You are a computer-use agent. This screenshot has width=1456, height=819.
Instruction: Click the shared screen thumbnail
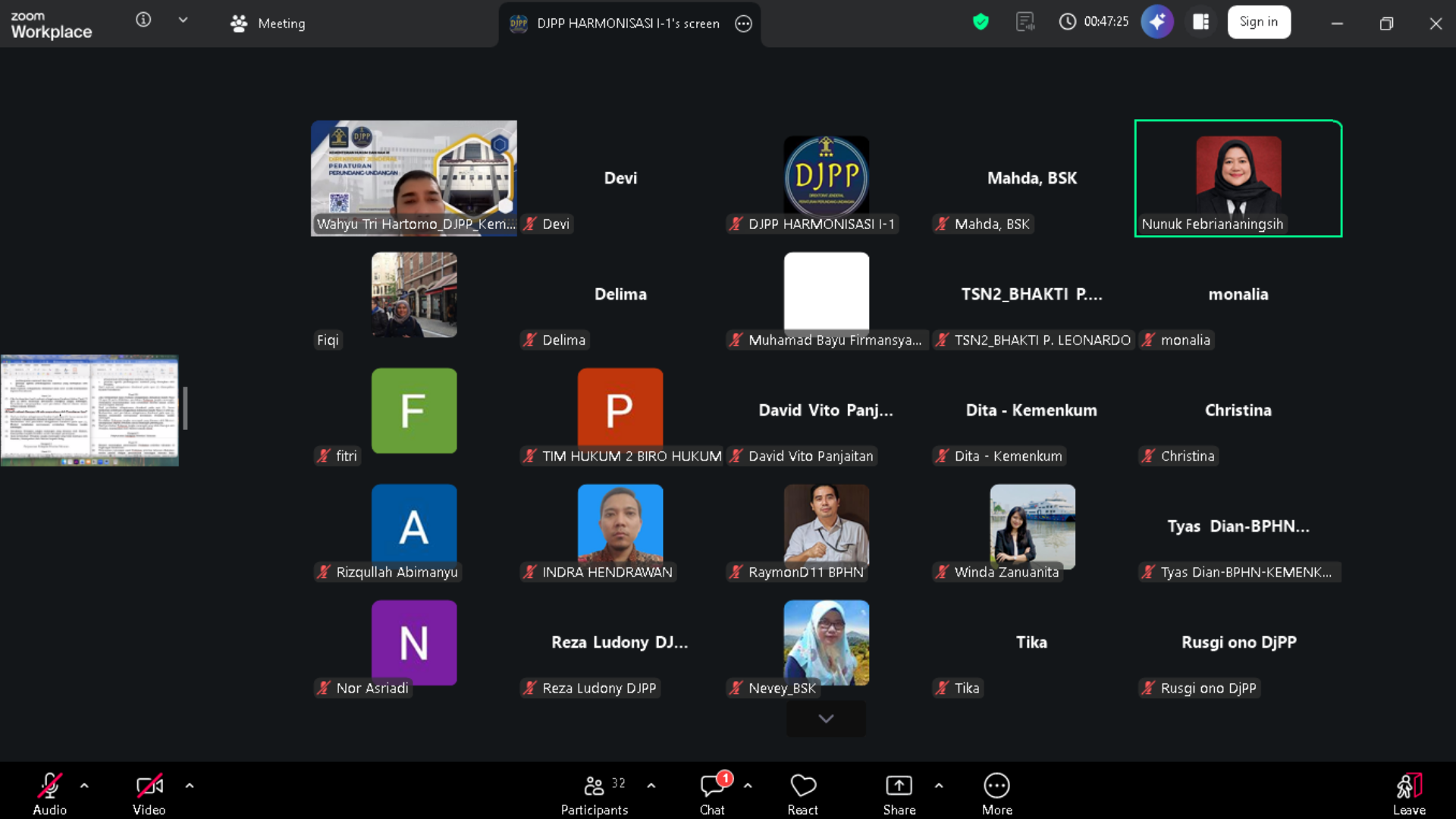pyautogui.click(x=89, y=410)
